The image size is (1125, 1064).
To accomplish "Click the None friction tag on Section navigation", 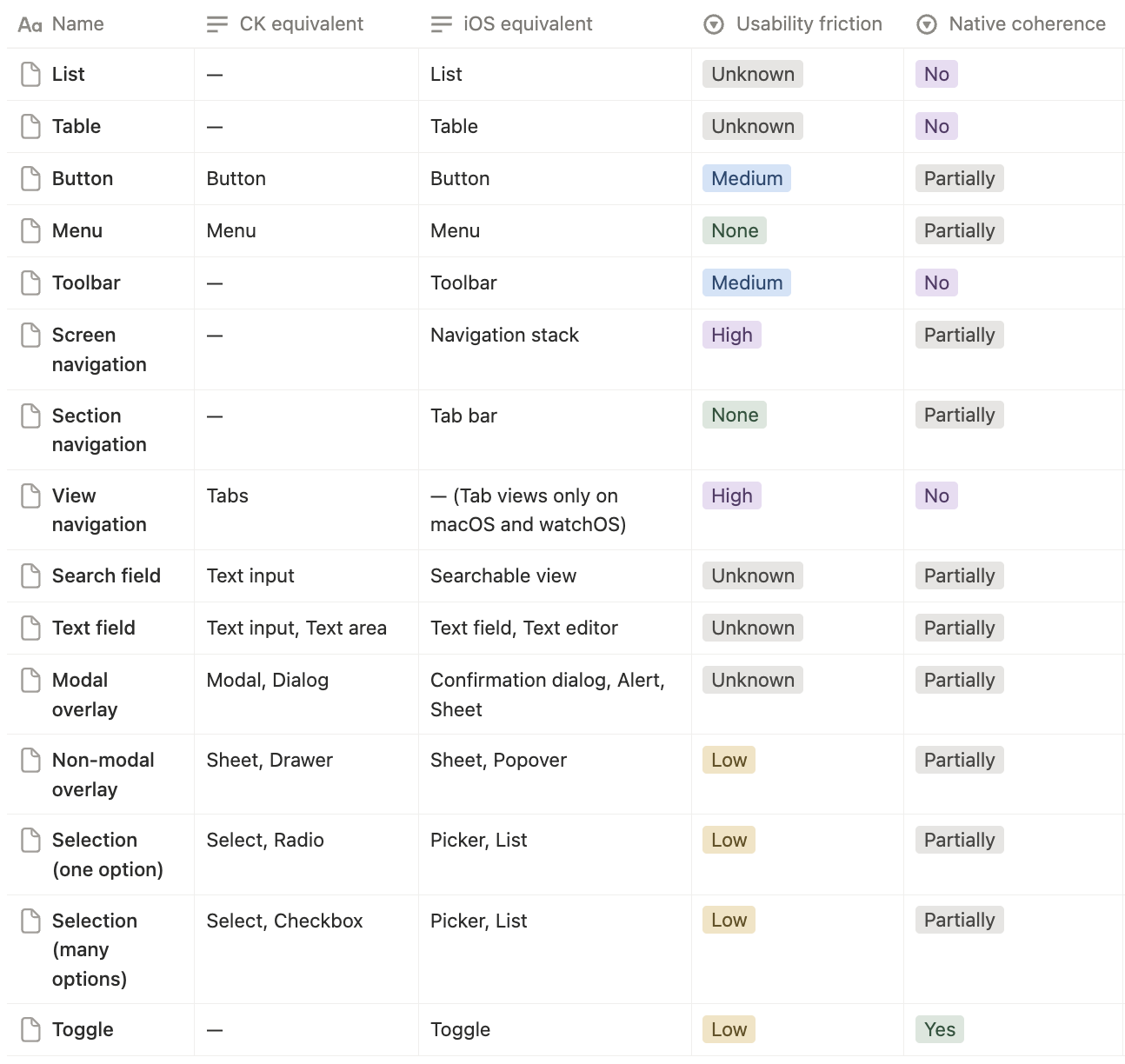I will point(734,415).
